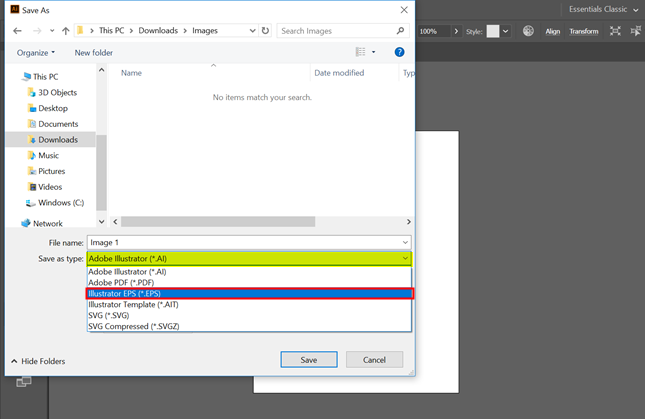Screen dimensions: 645x419
Task: Select Downloads in navigation pane
Action: point(51,140)
